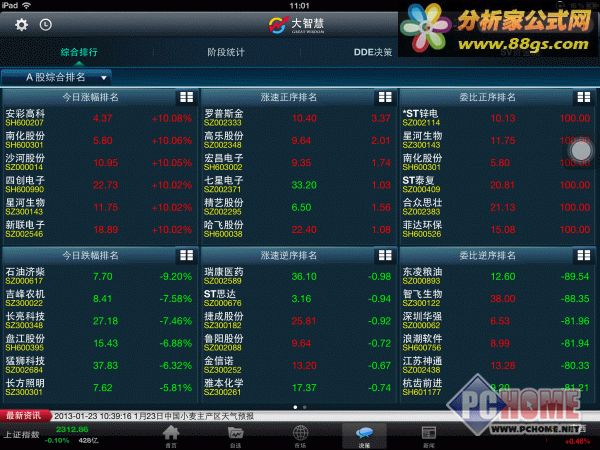600x450 pixels.
Task: Select 猛狮科技 SZ002684 row
Action: (x=99, y=365)
